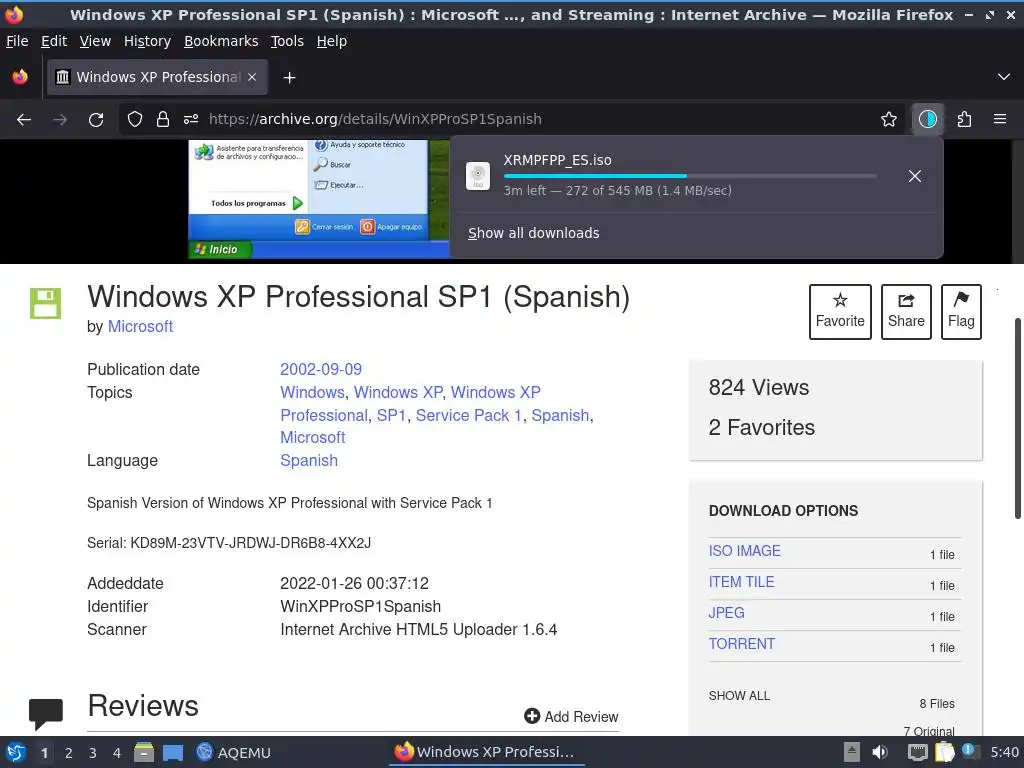1024x768 pixels.
Task: Click the SP1 topic link
Action: point(391,415)
